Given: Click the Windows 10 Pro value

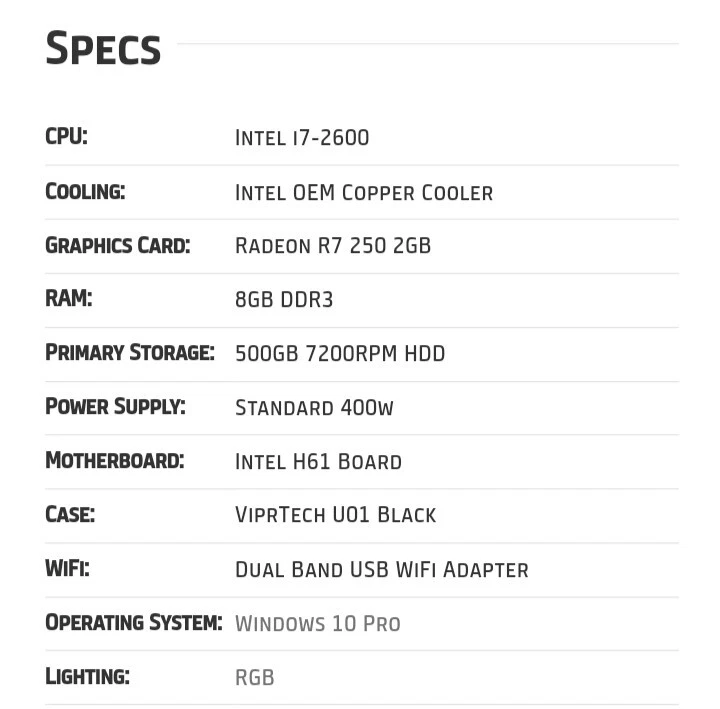Looking at the screenshot, I should click(x=317, y=624).
